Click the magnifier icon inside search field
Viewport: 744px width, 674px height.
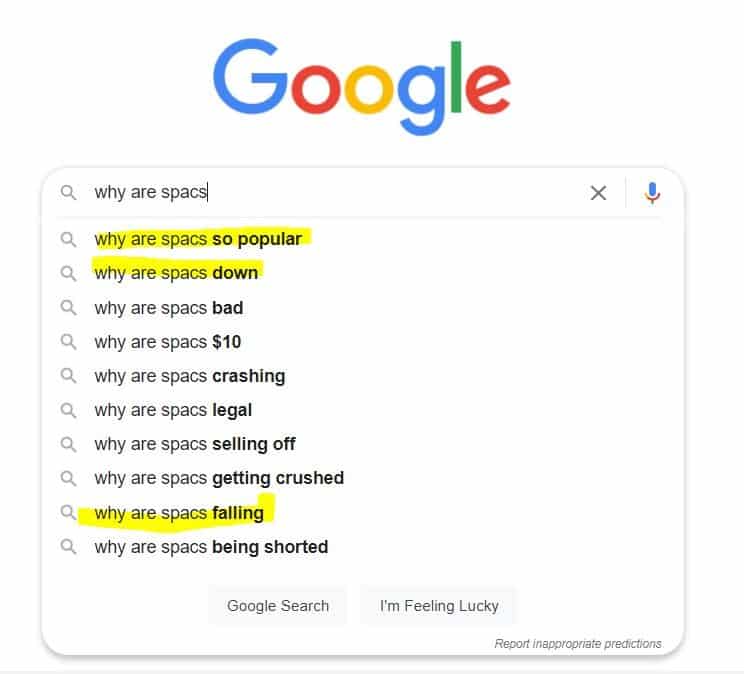pos(68,192)
